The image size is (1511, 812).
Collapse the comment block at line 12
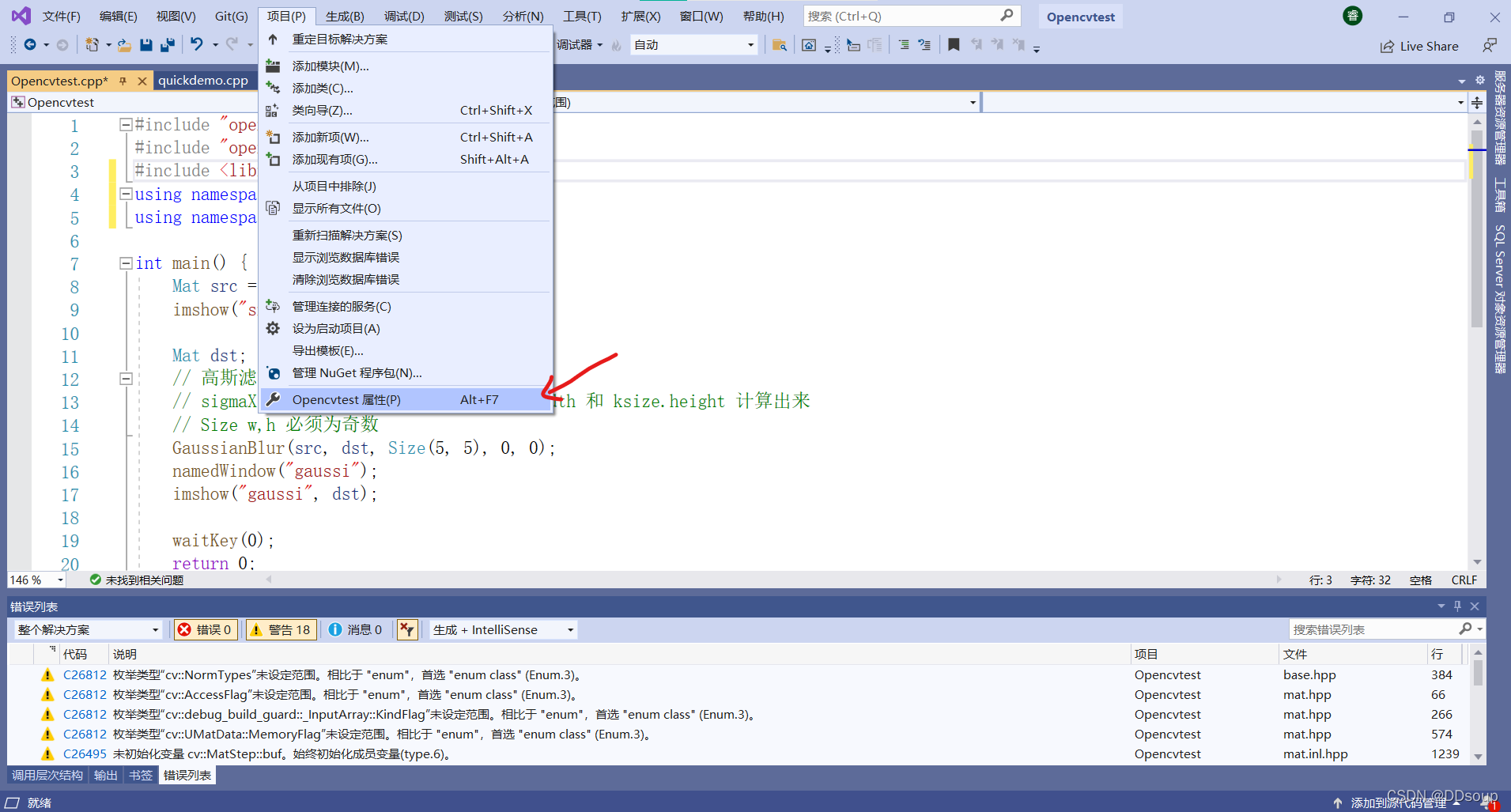(126, 379)
